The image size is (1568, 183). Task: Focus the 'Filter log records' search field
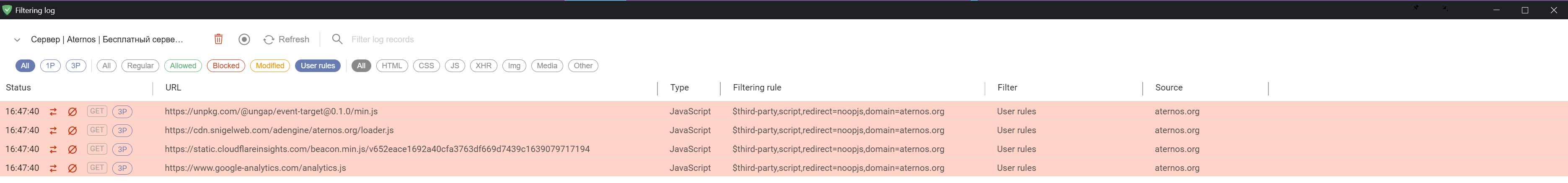click(x=382, y=39)
